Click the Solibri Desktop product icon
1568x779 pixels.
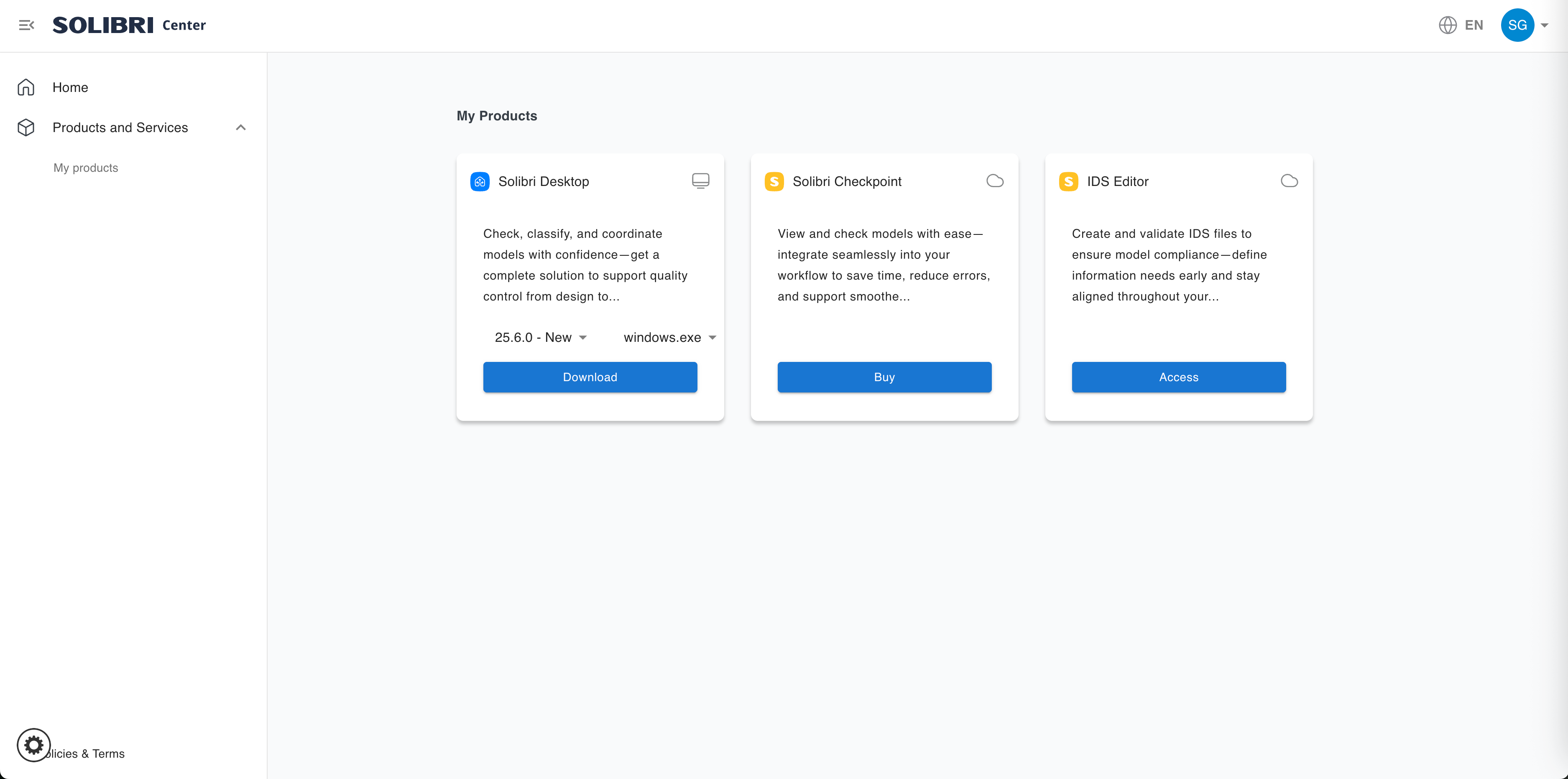480,181
